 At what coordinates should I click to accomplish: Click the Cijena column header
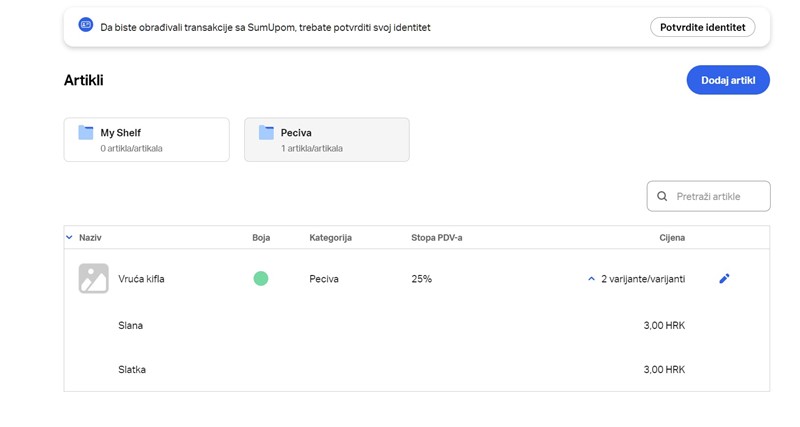coord(671,238)
